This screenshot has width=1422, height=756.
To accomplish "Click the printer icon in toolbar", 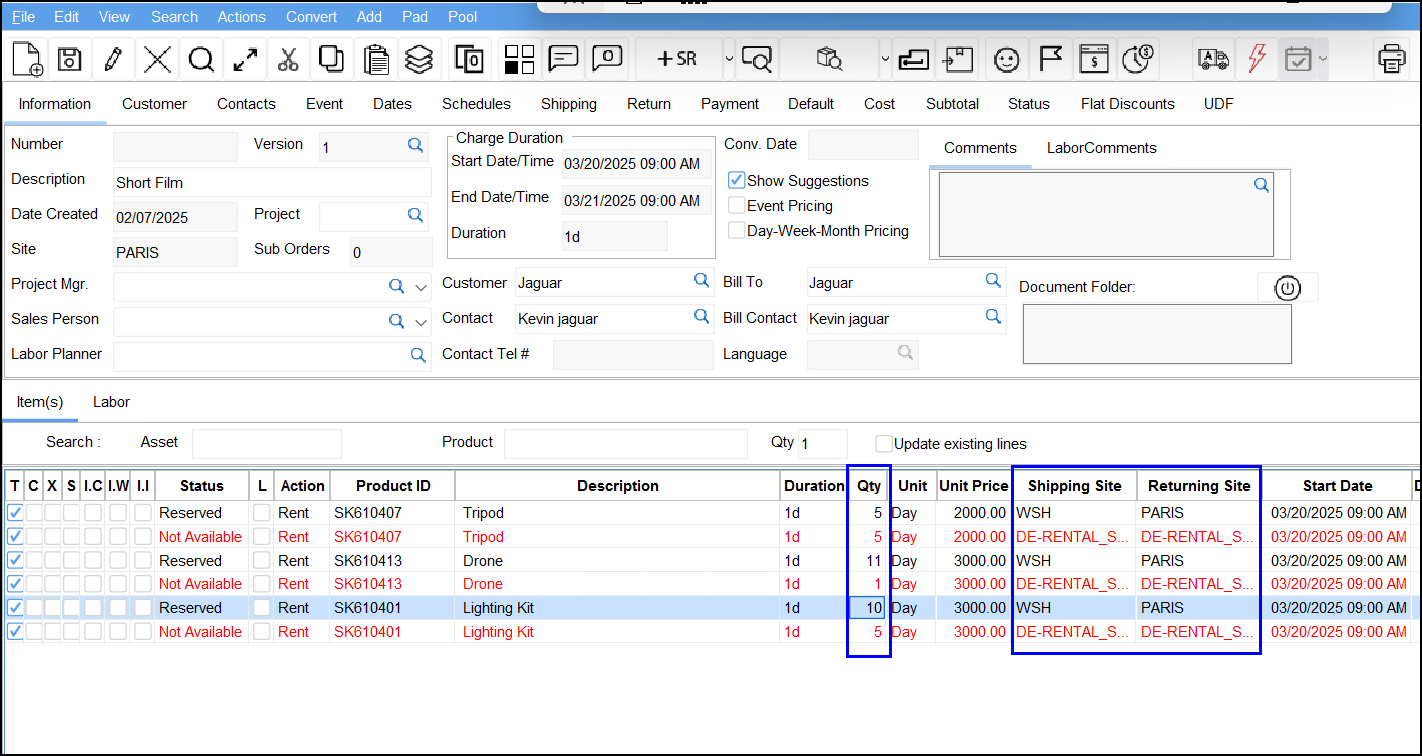I will point(1391,59).
